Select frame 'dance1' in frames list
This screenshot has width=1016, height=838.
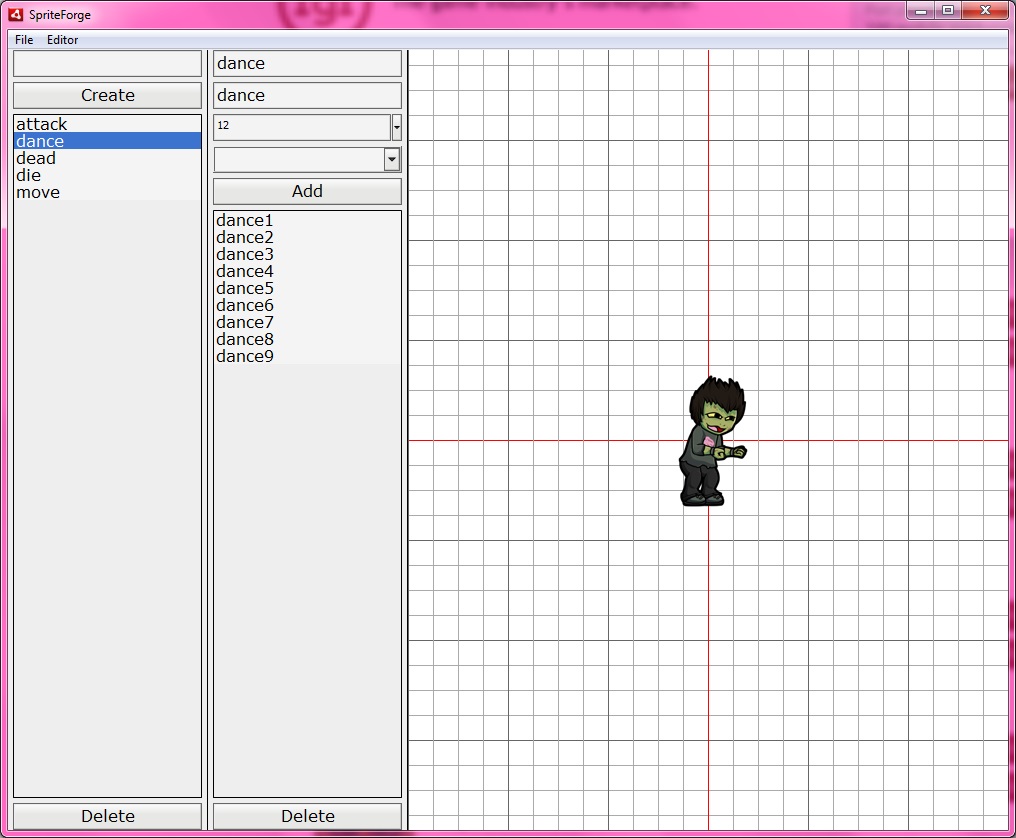[x=245, y=220]
